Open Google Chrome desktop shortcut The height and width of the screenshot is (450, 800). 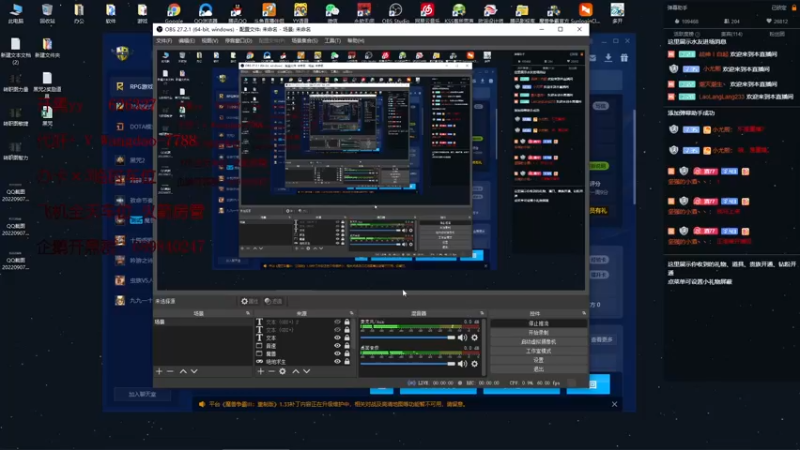coord(173,13)
